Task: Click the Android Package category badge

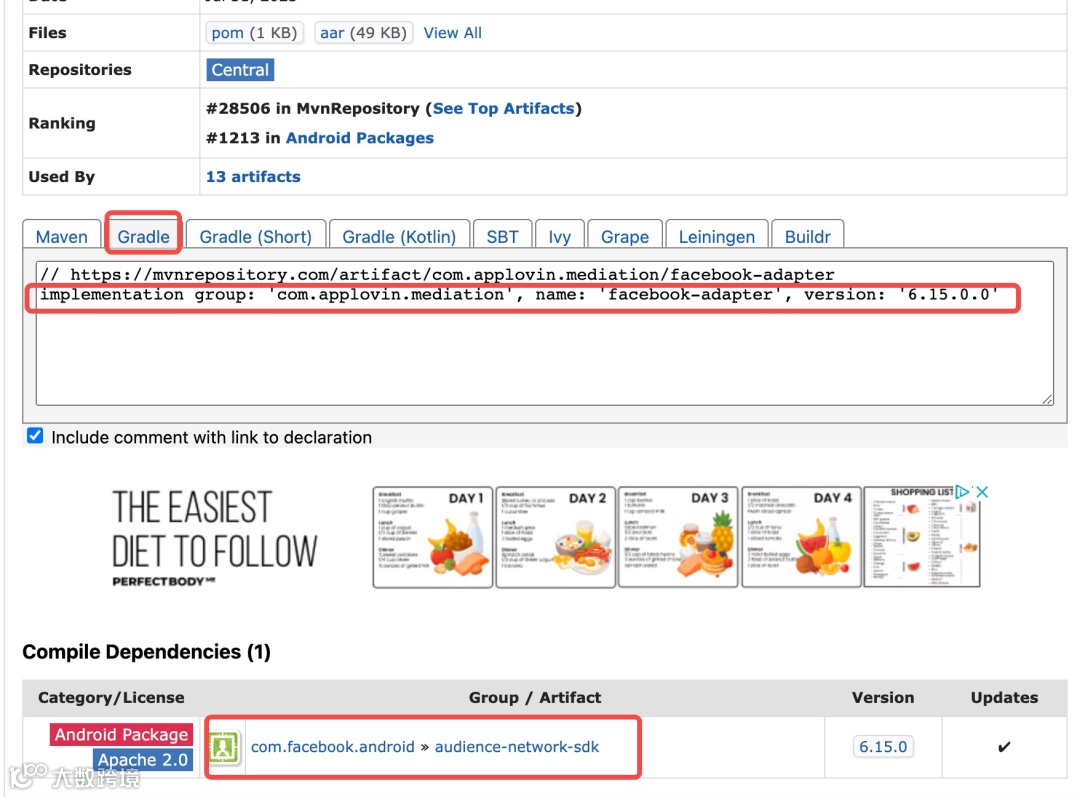Action: pos(121,734)
